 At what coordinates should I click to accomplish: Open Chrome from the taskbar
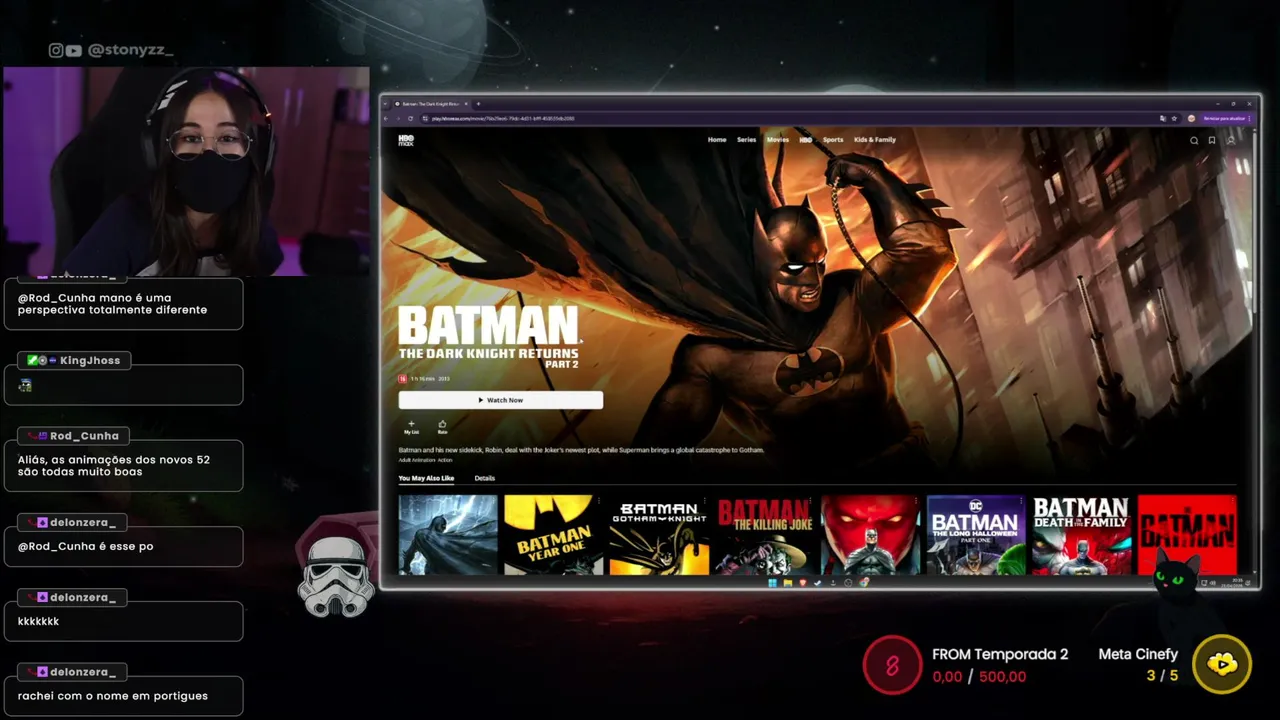(864, 583)
